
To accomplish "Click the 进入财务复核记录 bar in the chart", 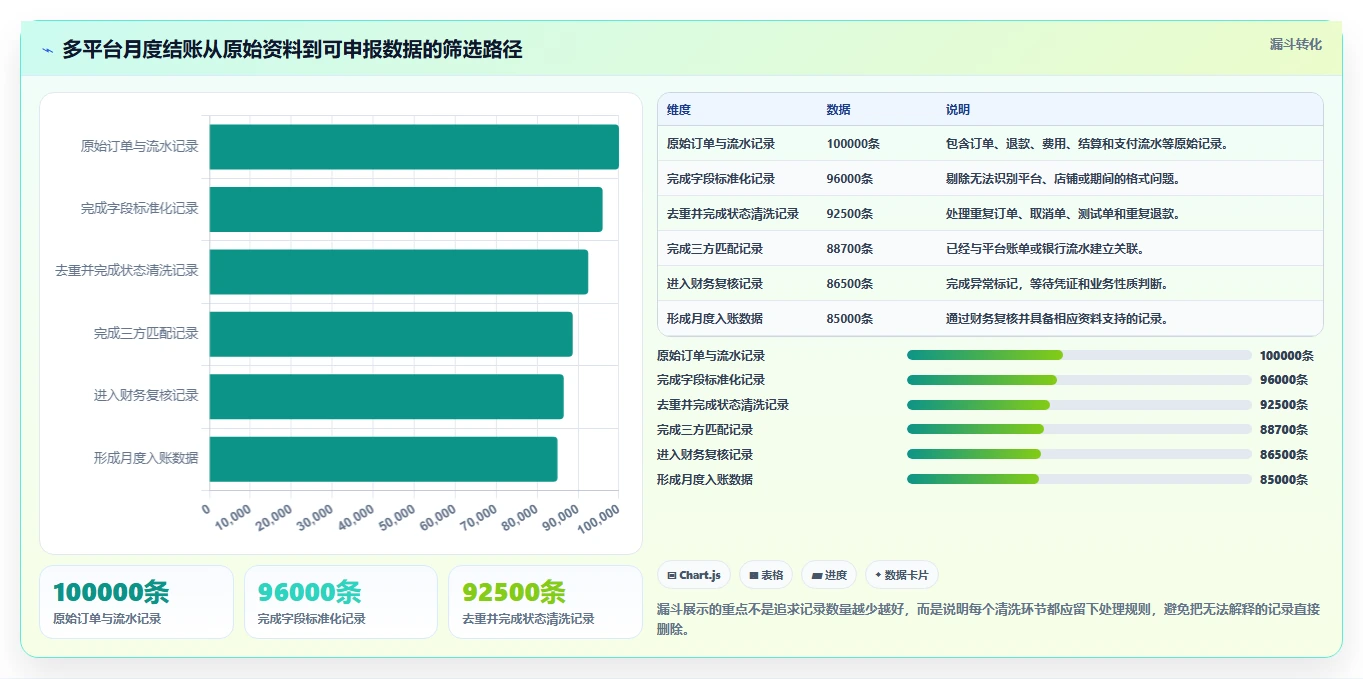I will 387,396.
